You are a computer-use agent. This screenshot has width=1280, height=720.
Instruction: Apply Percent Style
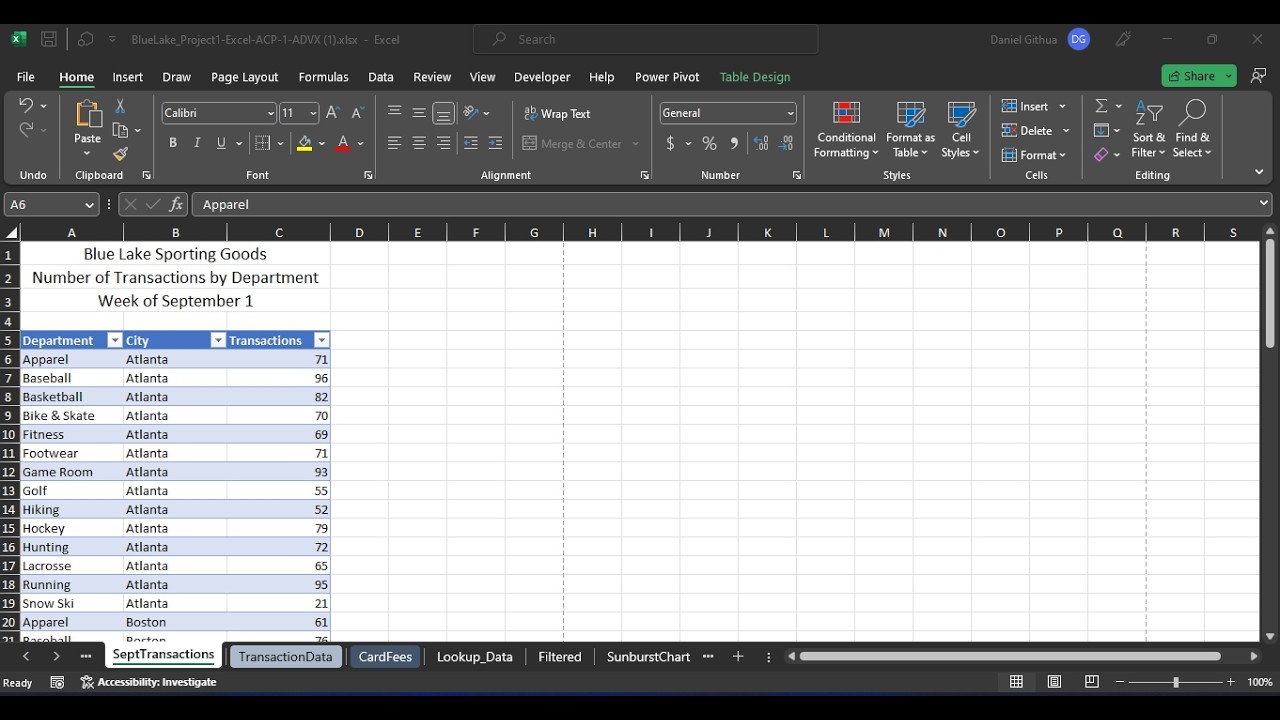[709, 143]
